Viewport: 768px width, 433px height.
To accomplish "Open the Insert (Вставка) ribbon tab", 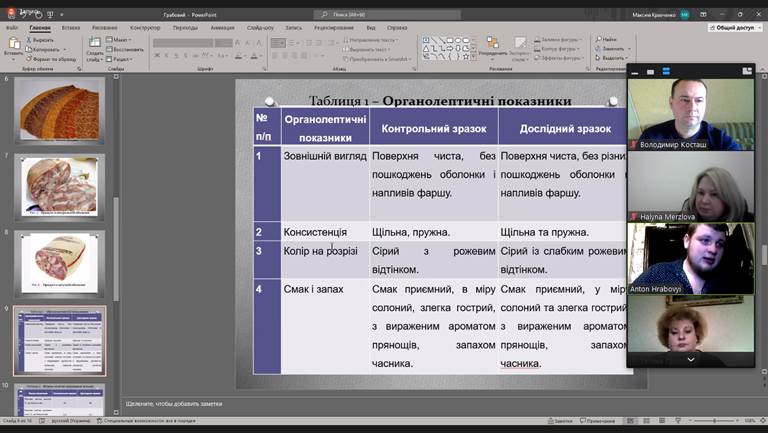I will coord(71,28).
